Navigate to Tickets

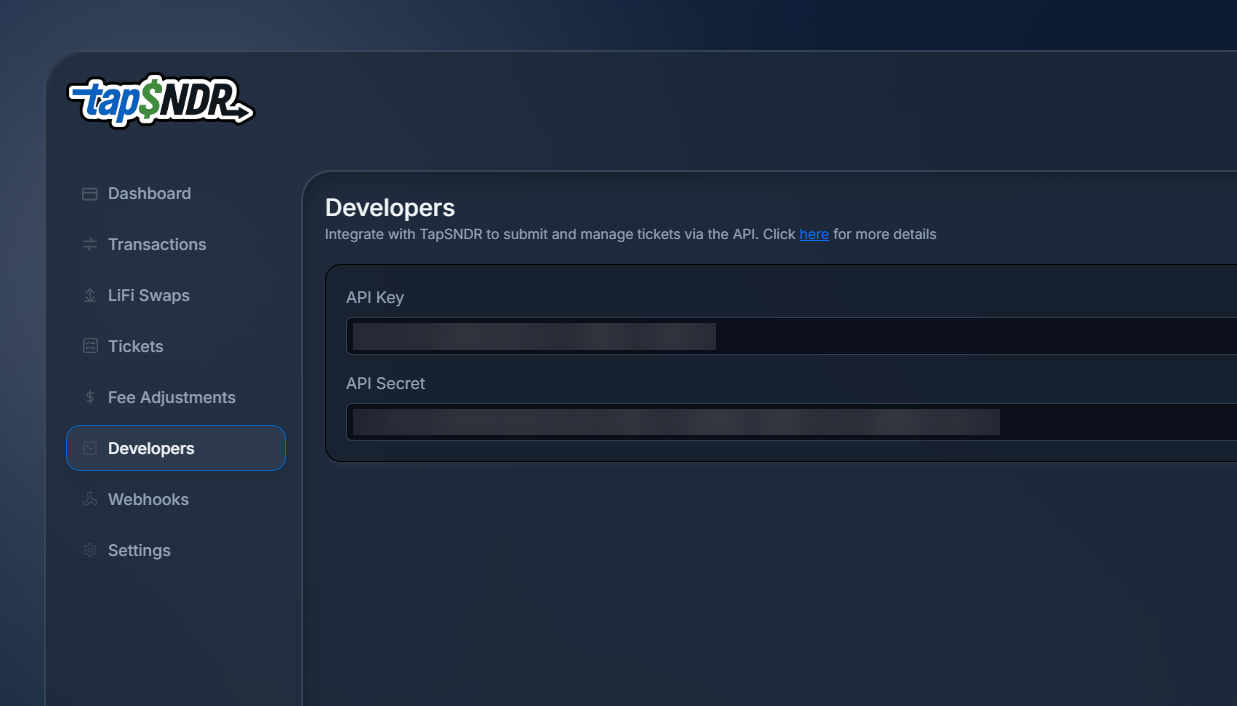pyautogui.click(x=176, y=347)
